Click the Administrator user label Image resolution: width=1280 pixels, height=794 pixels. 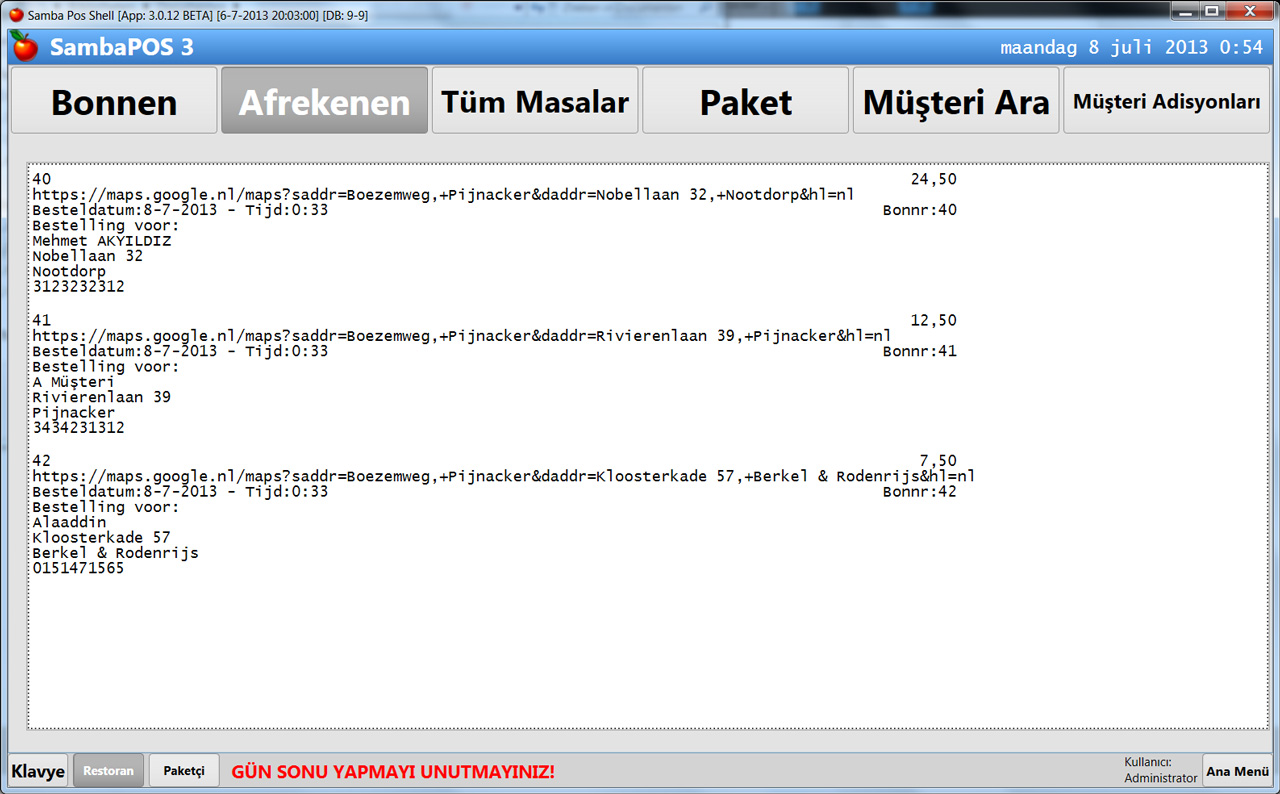coord(1160,778)
